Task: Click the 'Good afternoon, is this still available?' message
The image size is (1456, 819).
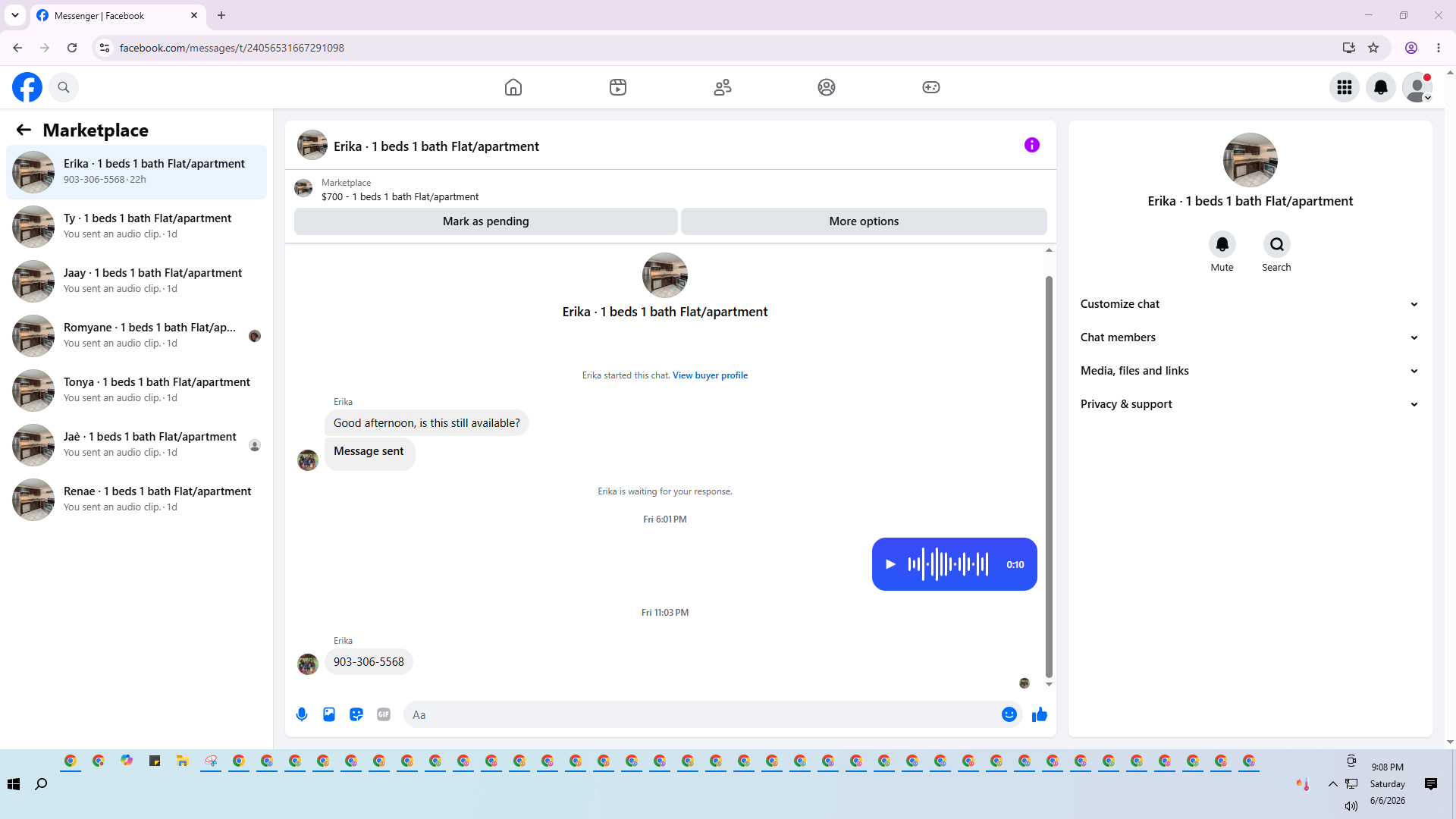Action: (x=427, y=423)
